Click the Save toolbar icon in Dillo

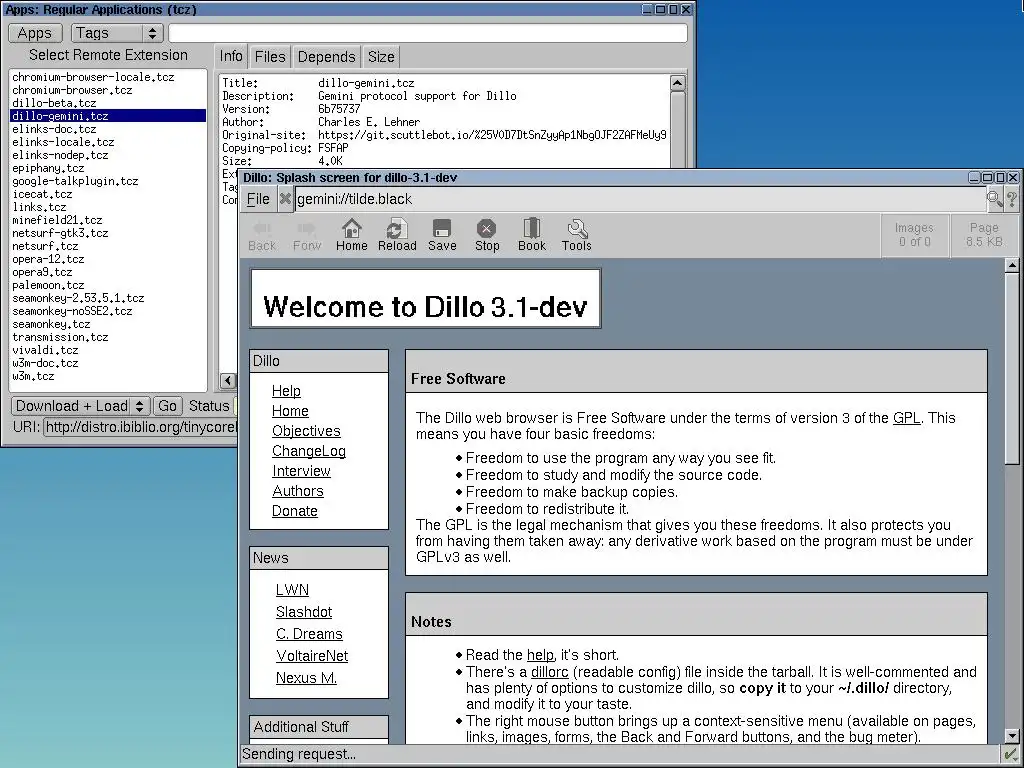(442, 234)
